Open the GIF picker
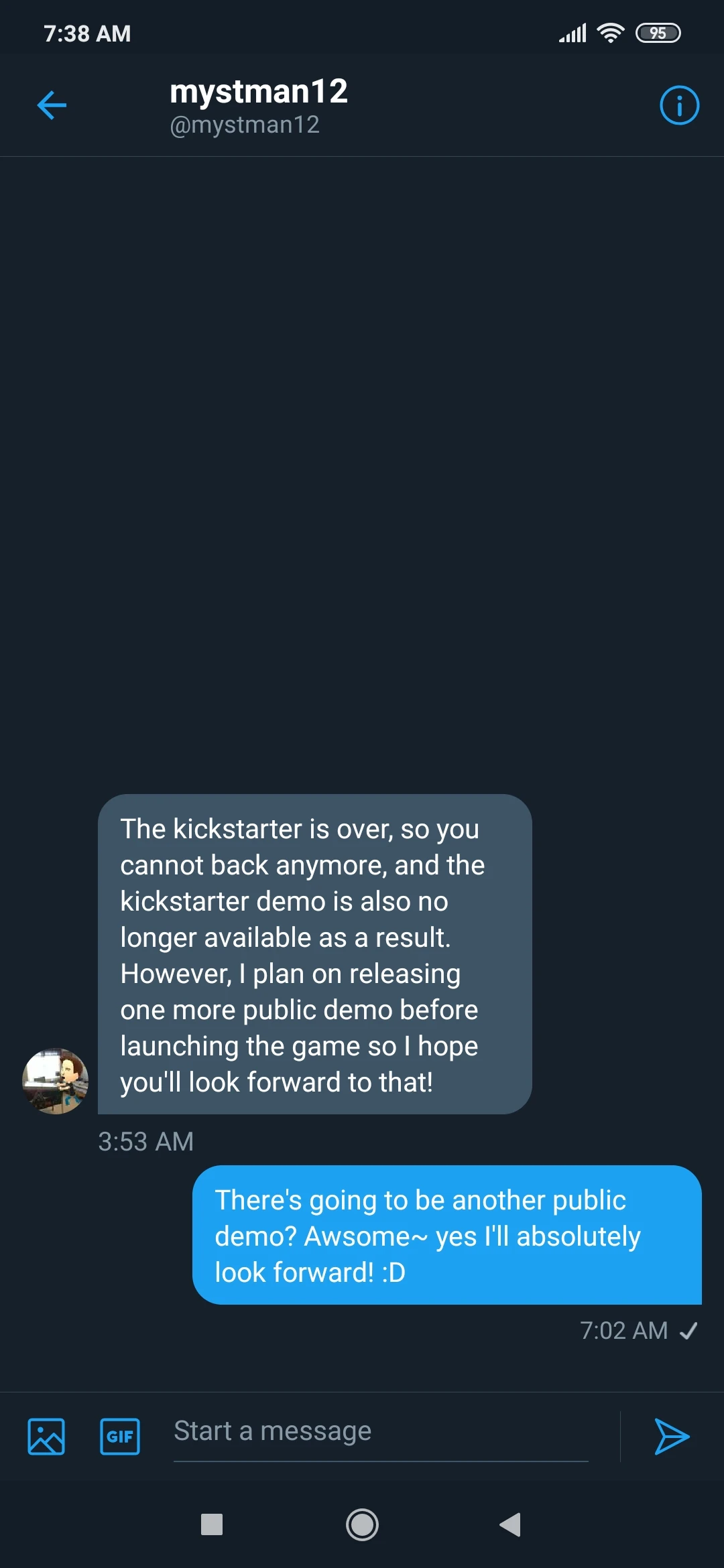Viewport: 724px width, 1568px height. 120,1437
